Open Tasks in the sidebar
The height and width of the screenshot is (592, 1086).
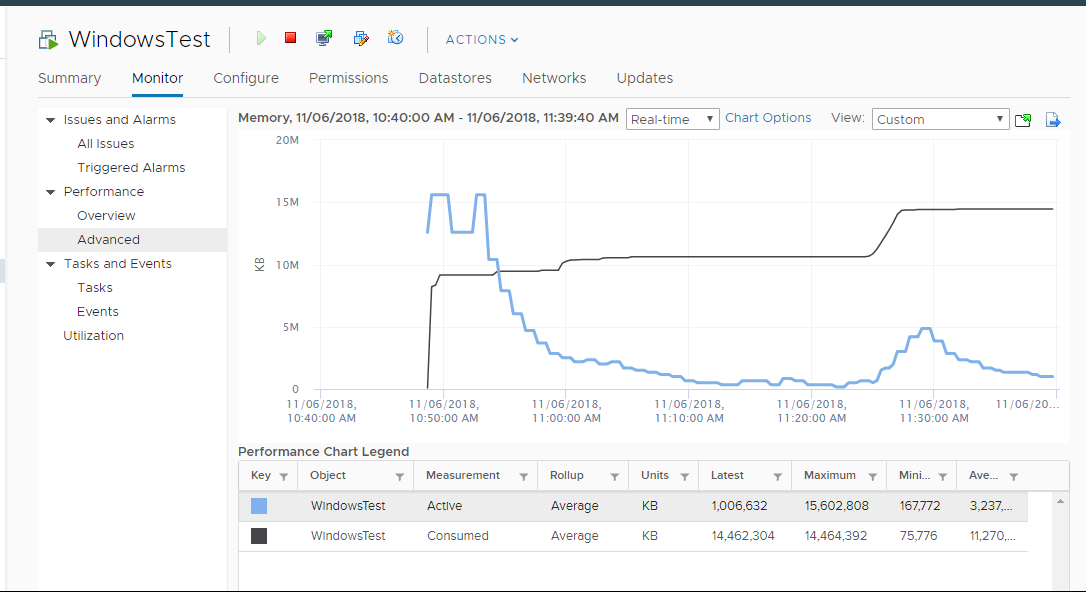click(x=95, y=287)
